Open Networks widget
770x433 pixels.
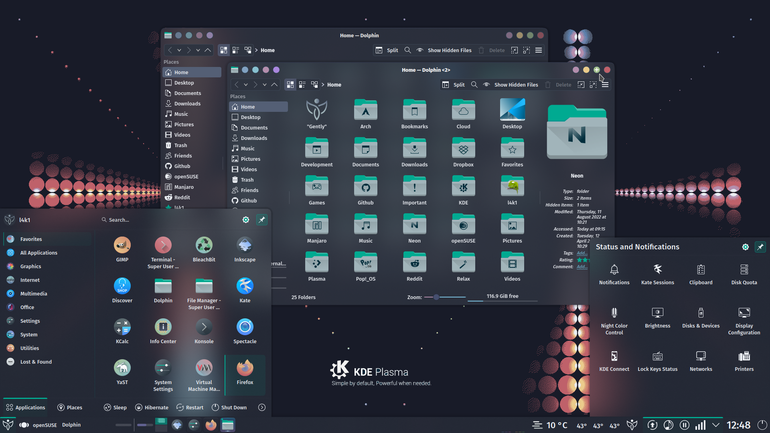click(x=700, y=361)
